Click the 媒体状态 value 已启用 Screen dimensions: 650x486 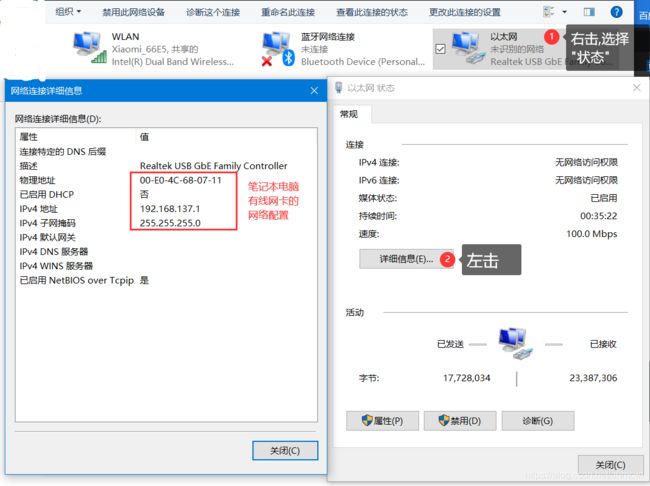(604, 198)
